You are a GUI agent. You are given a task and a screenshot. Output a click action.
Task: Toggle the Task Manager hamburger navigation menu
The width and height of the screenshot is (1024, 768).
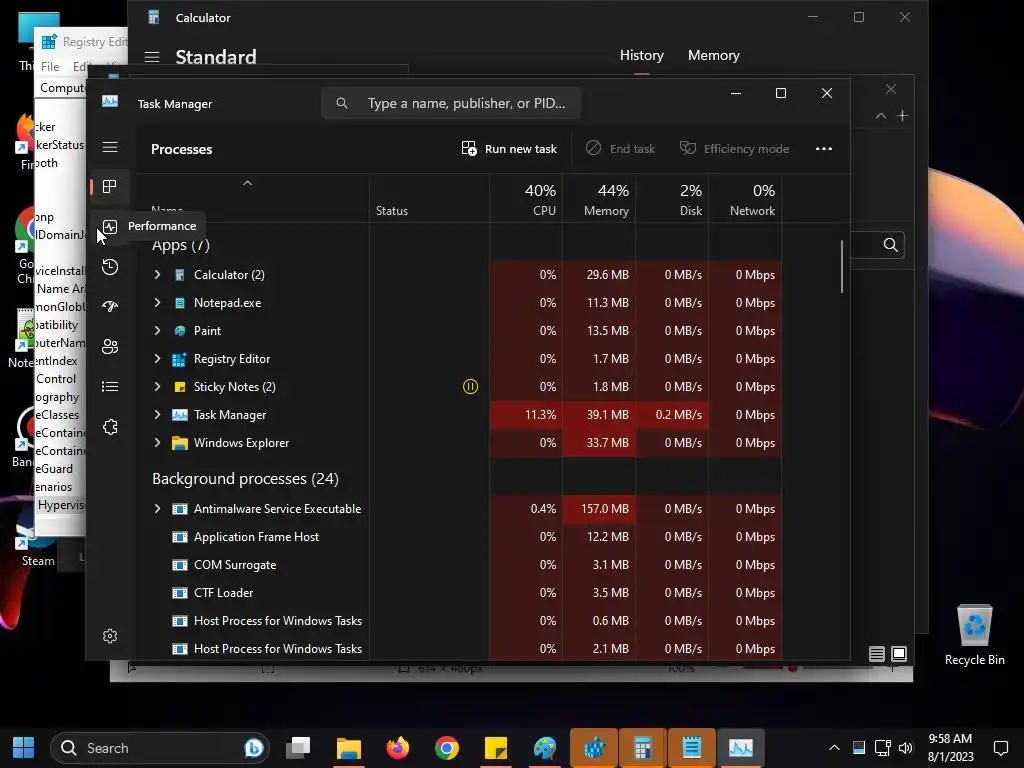point(110,147)
